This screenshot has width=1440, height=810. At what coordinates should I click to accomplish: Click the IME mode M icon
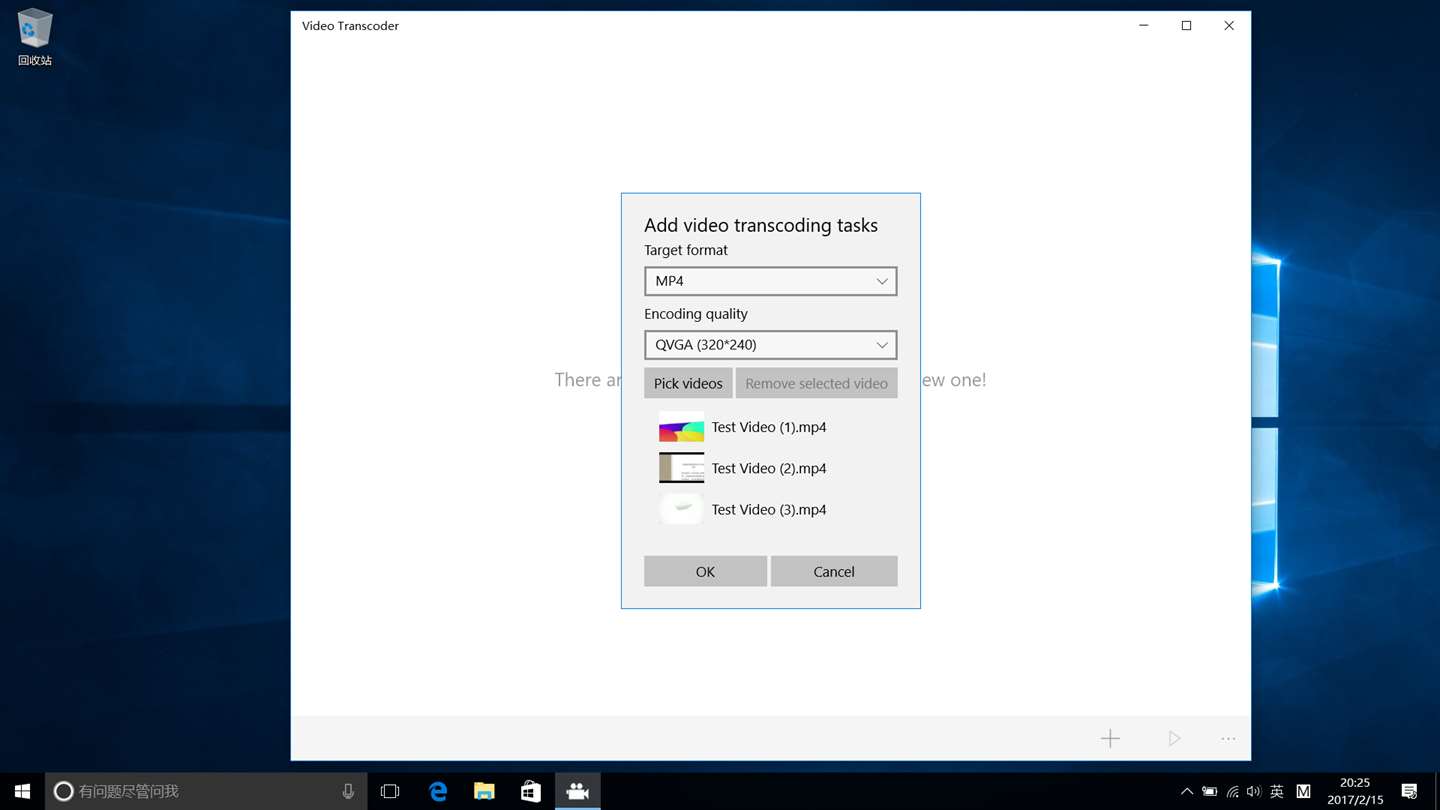tap(1303, 791)
